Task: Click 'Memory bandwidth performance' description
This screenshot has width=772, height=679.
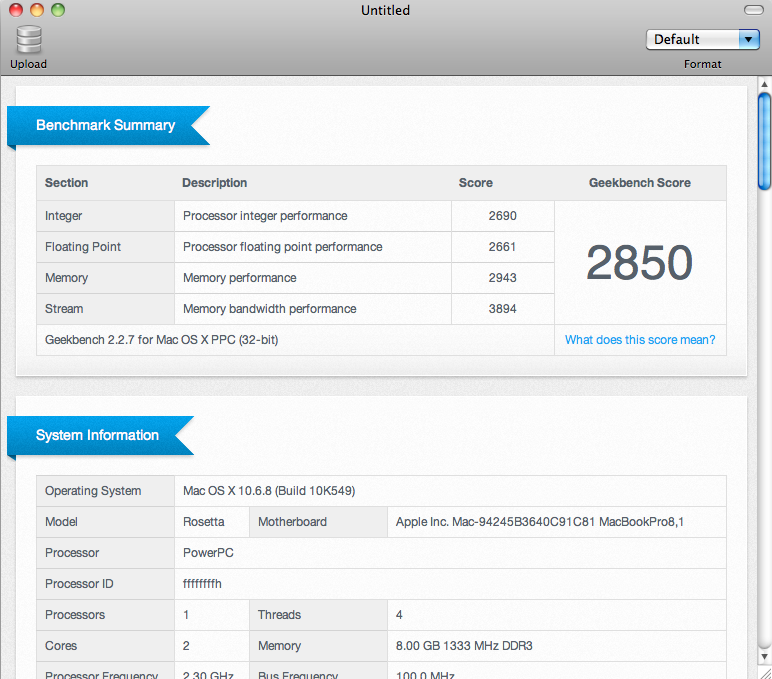Action: pyautogui.click(x=269, y=309)
